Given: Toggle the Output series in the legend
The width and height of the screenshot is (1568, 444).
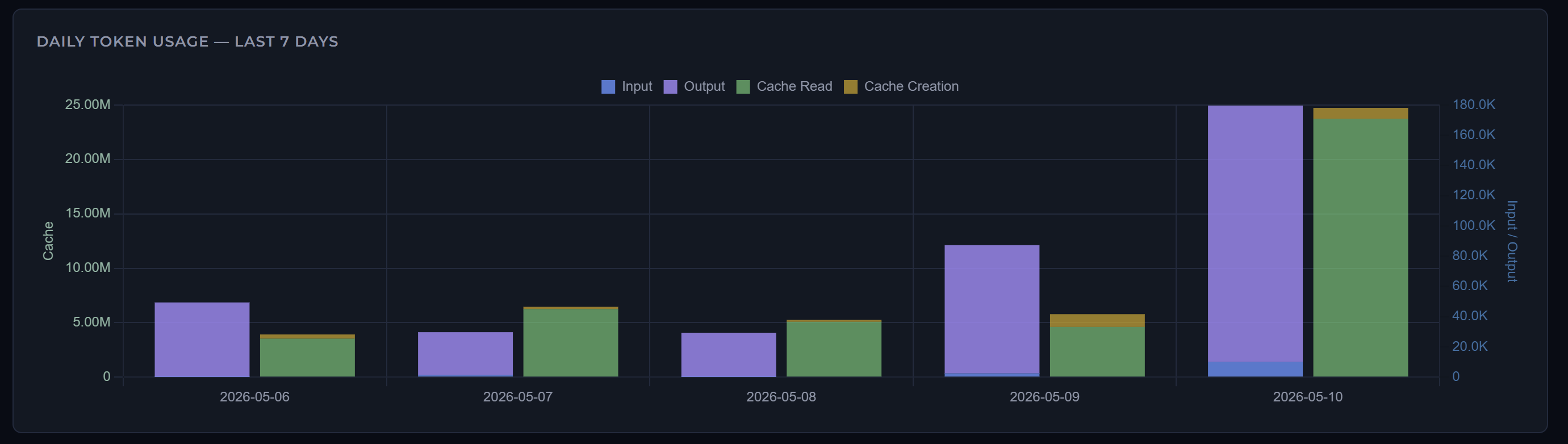Looking at the screenshot, I should [x=694, y=86].
